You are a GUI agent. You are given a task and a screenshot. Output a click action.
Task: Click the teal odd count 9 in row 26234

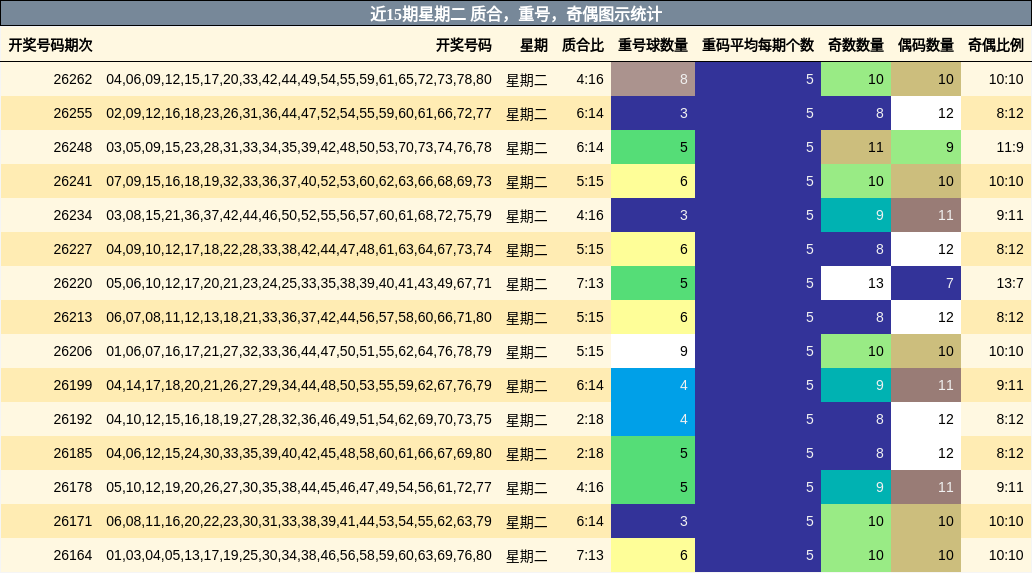(856, 215)
